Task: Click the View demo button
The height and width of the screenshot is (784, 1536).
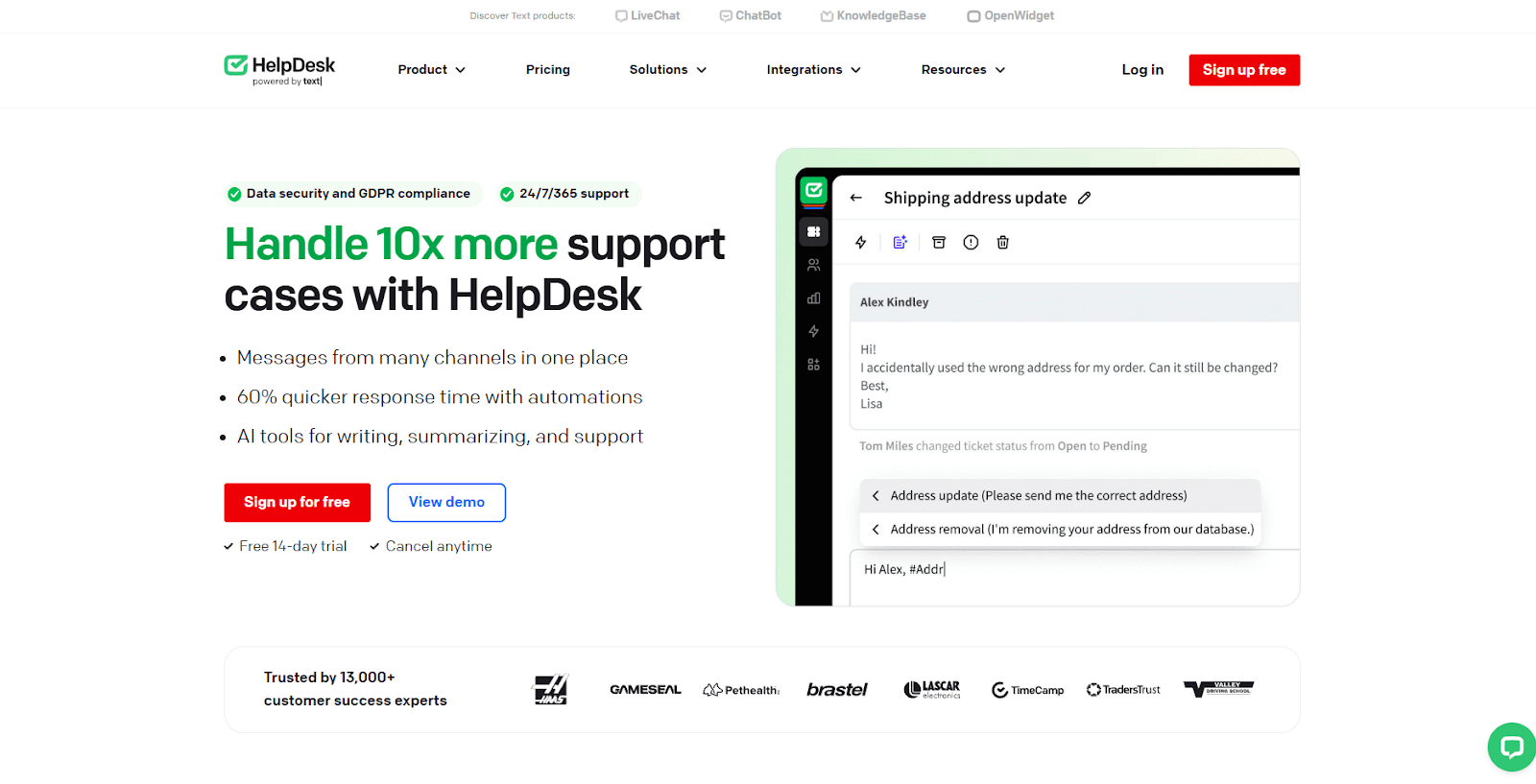Action: click(446, 502)
